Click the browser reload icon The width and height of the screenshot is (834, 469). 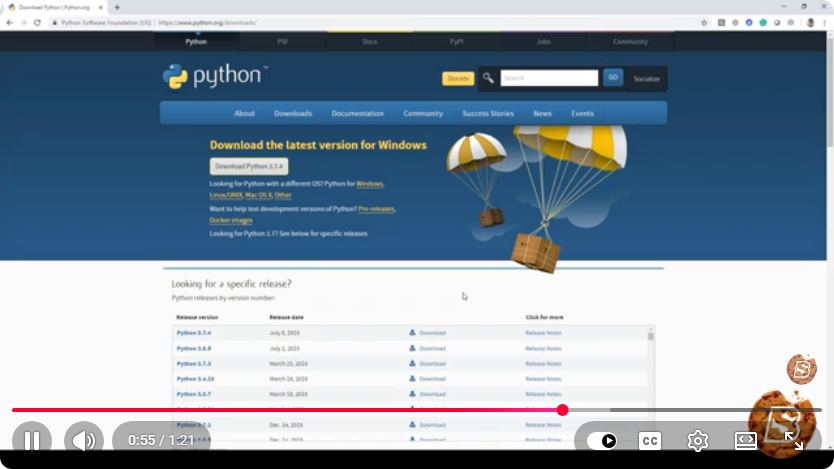click(37, 22)
